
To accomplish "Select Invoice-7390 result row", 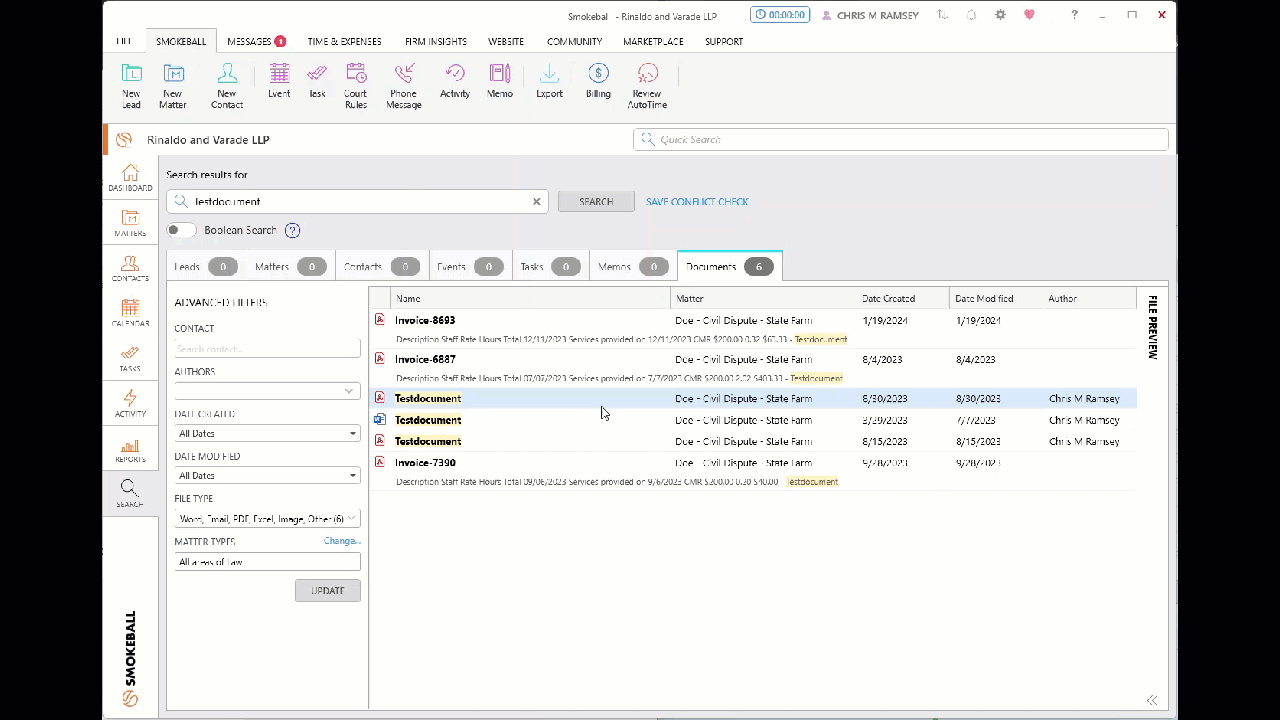I will click(x=753, y=471).
